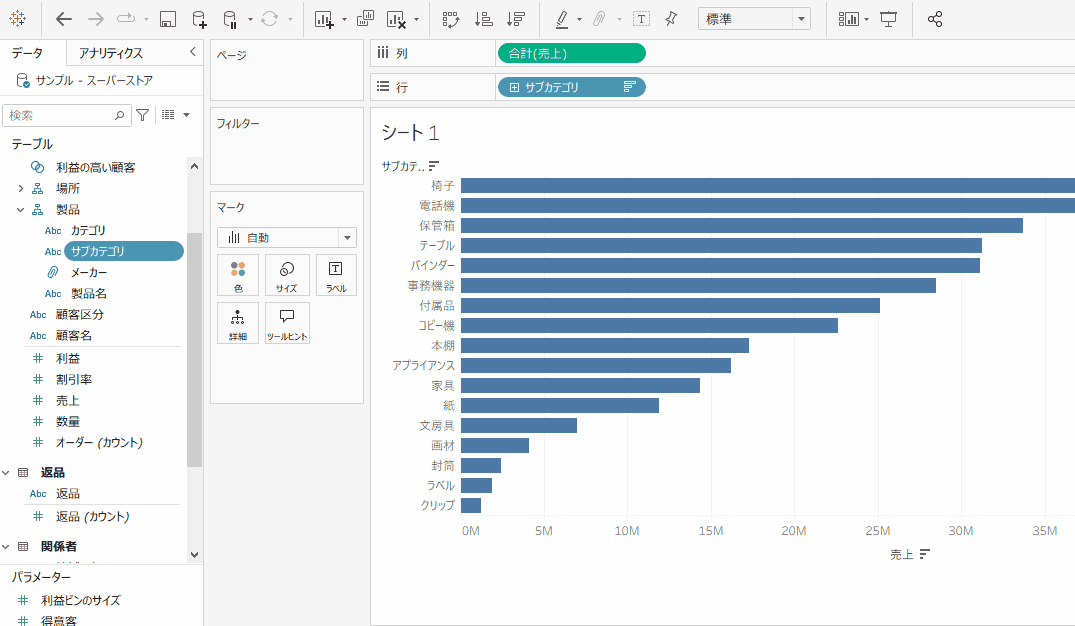Select the データ tab
The height and width of the screenshot is (626, 1075).
[28, 53]
